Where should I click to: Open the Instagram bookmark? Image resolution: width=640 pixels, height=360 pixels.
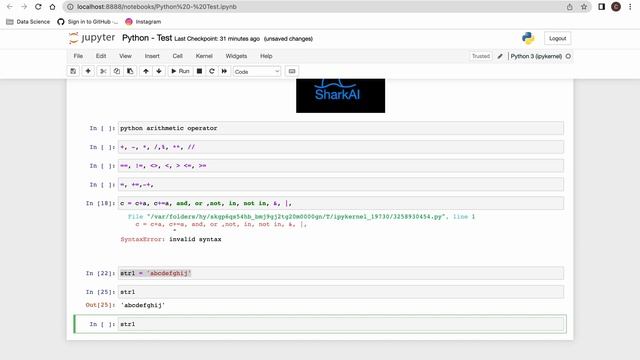click(143, 22)
